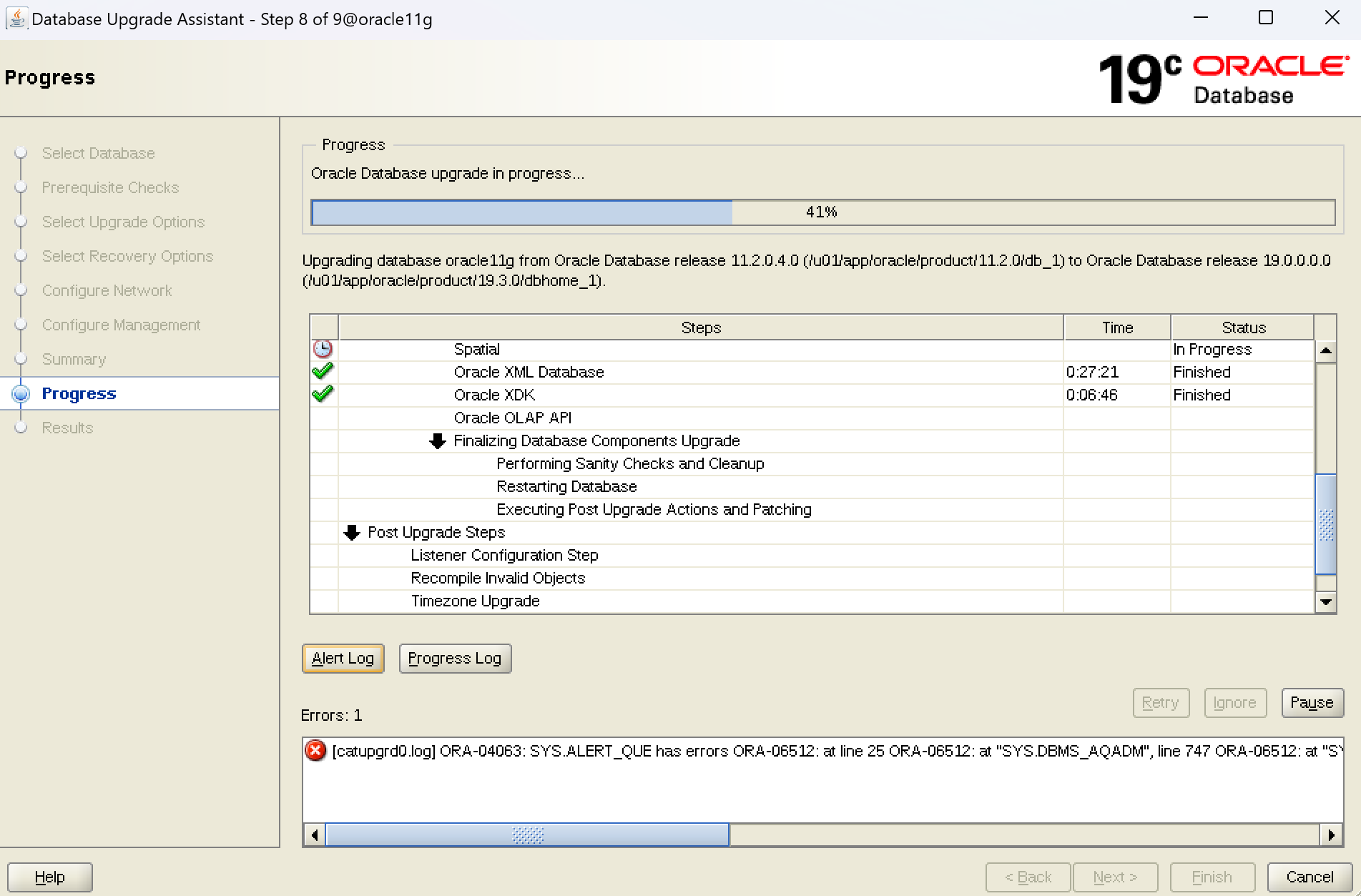Click the Steps column header
This screenshot has height=896, width=1361.
[701, 328]
